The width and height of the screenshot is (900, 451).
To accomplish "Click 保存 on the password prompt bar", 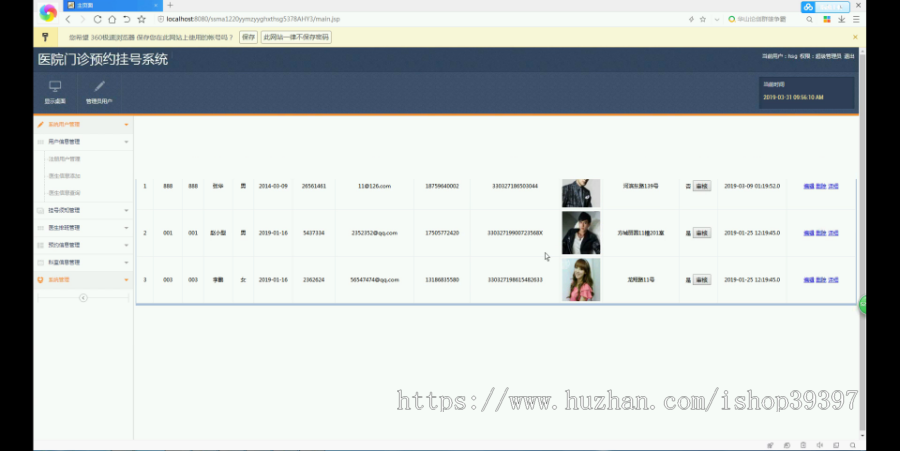I will (x=249, y=37).
